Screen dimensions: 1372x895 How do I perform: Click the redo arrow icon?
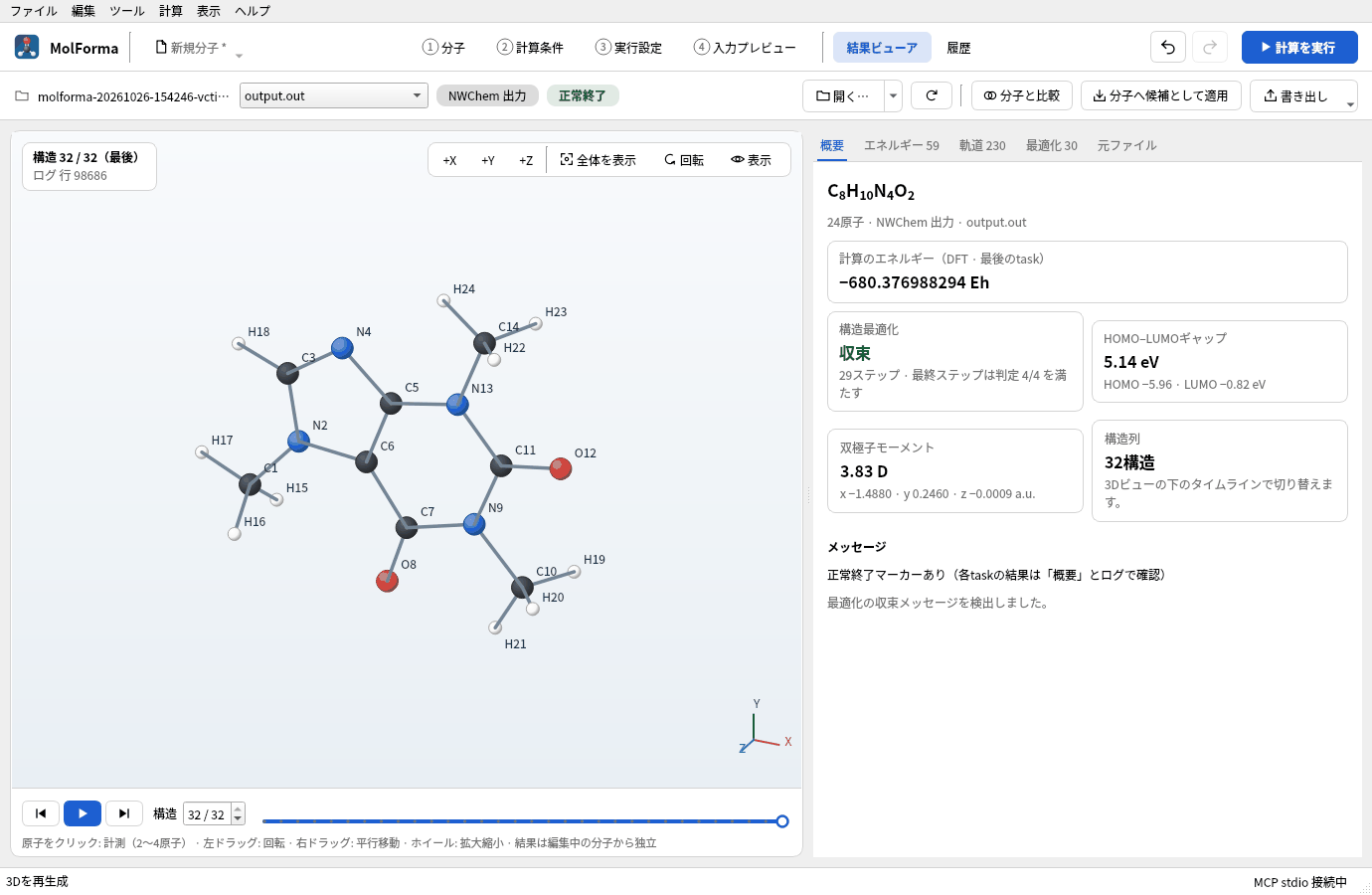(1210, 47)
